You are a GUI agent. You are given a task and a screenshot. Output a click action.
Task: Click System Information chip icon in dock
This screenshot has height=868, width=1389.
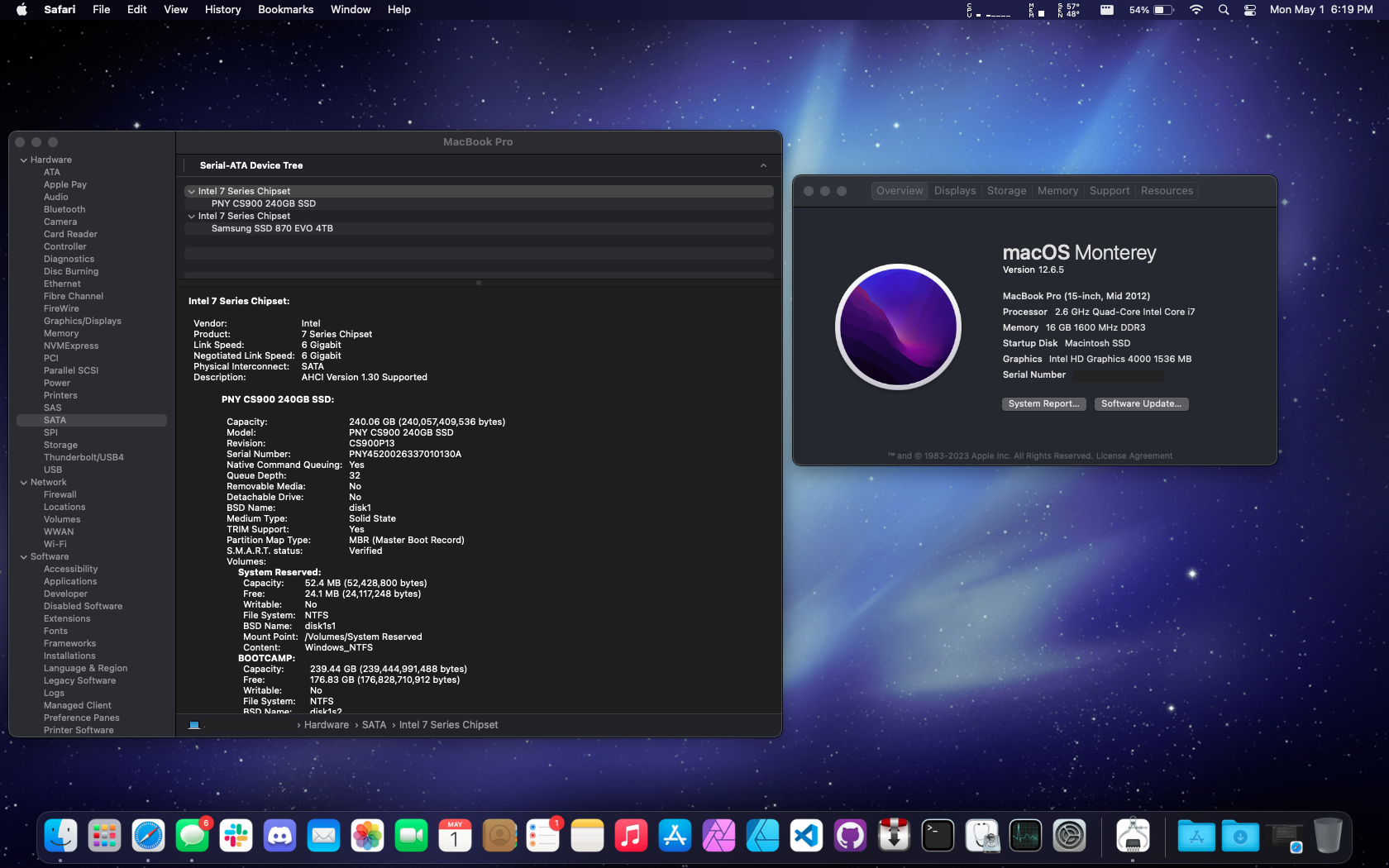(1133, 836)
